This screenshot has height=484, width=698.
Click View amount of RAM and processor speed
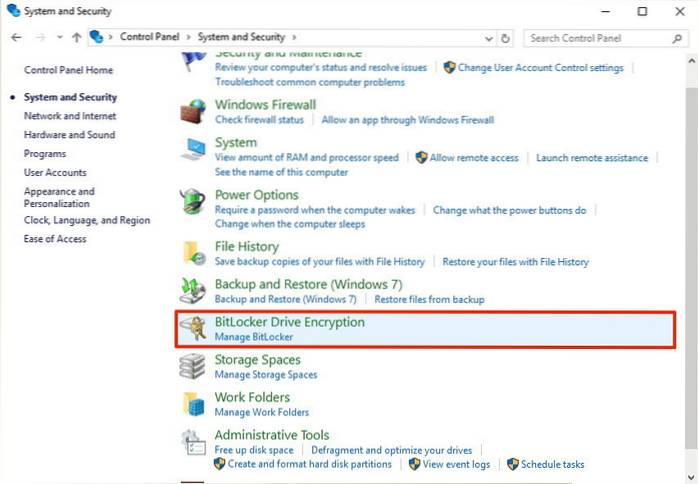(x=307, y=157)
